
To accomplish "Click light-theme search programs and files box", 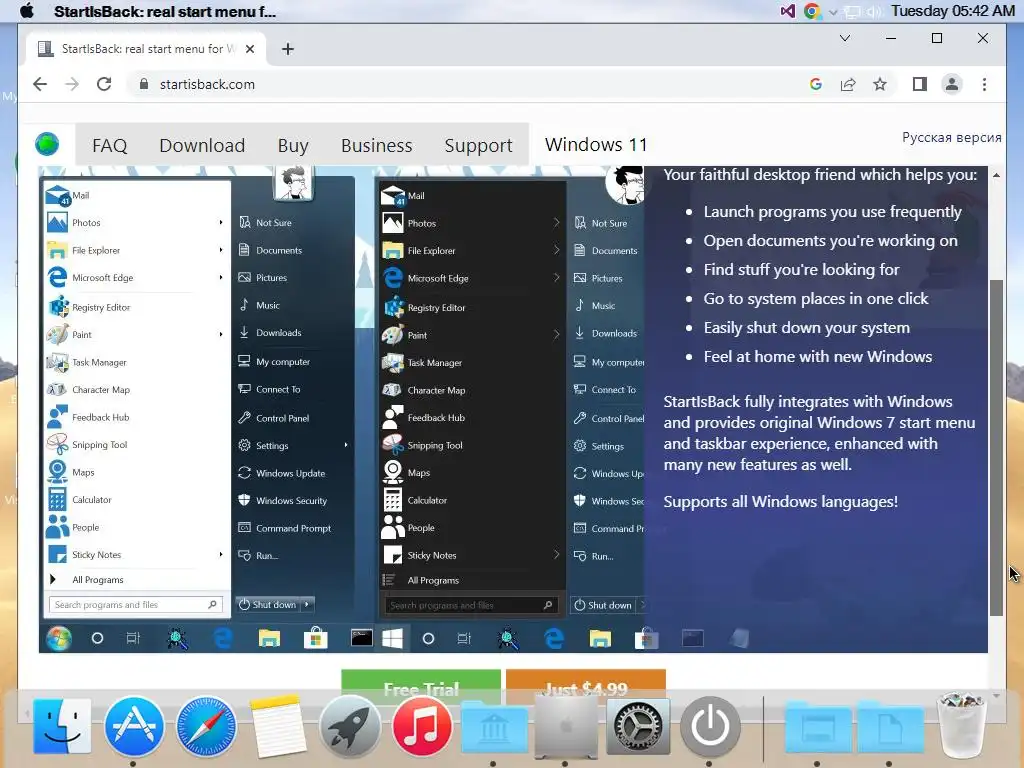I will click(x=135, y=605).
